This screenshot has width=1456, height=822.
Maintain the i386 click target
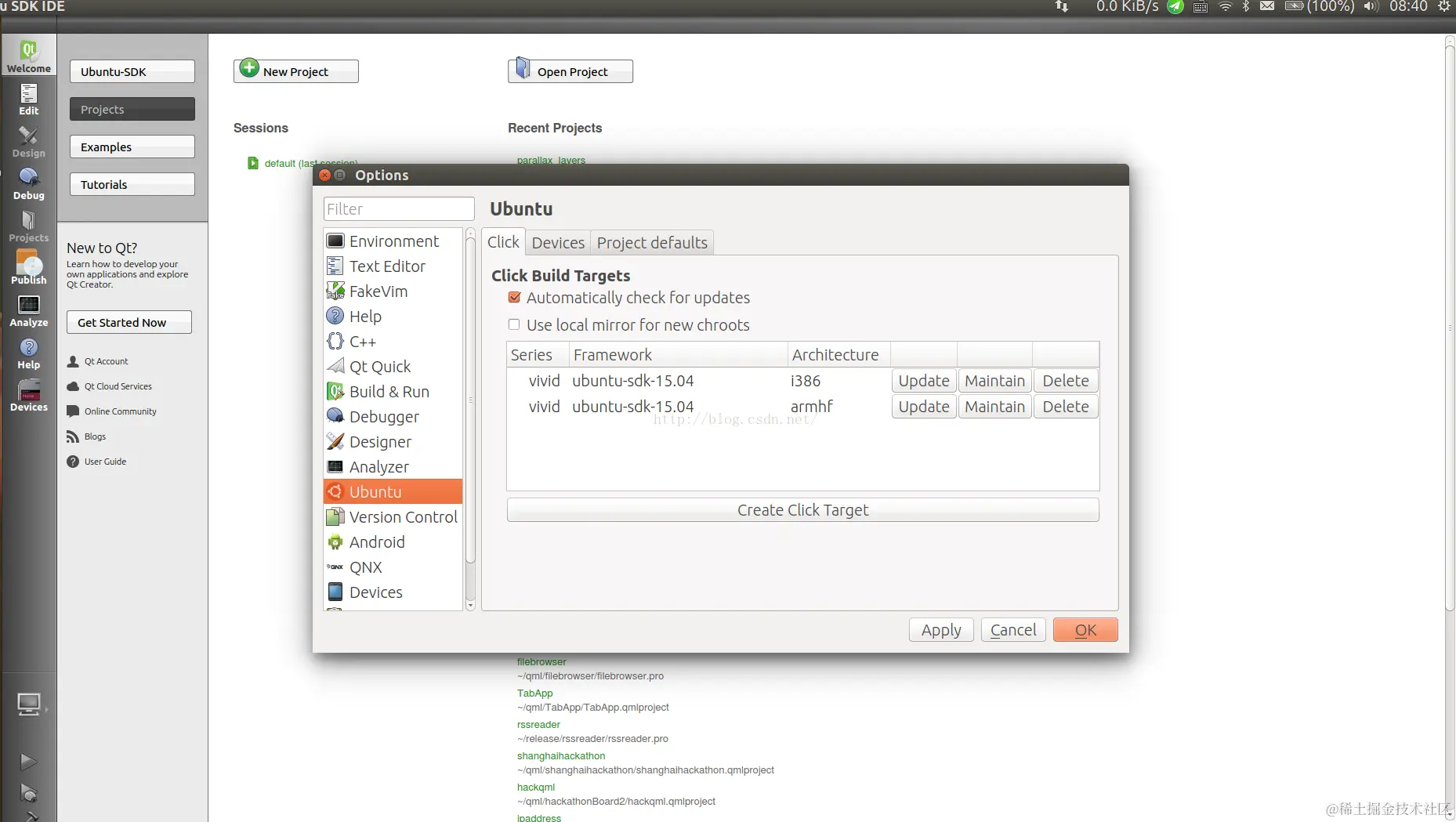tap(994, 381)
